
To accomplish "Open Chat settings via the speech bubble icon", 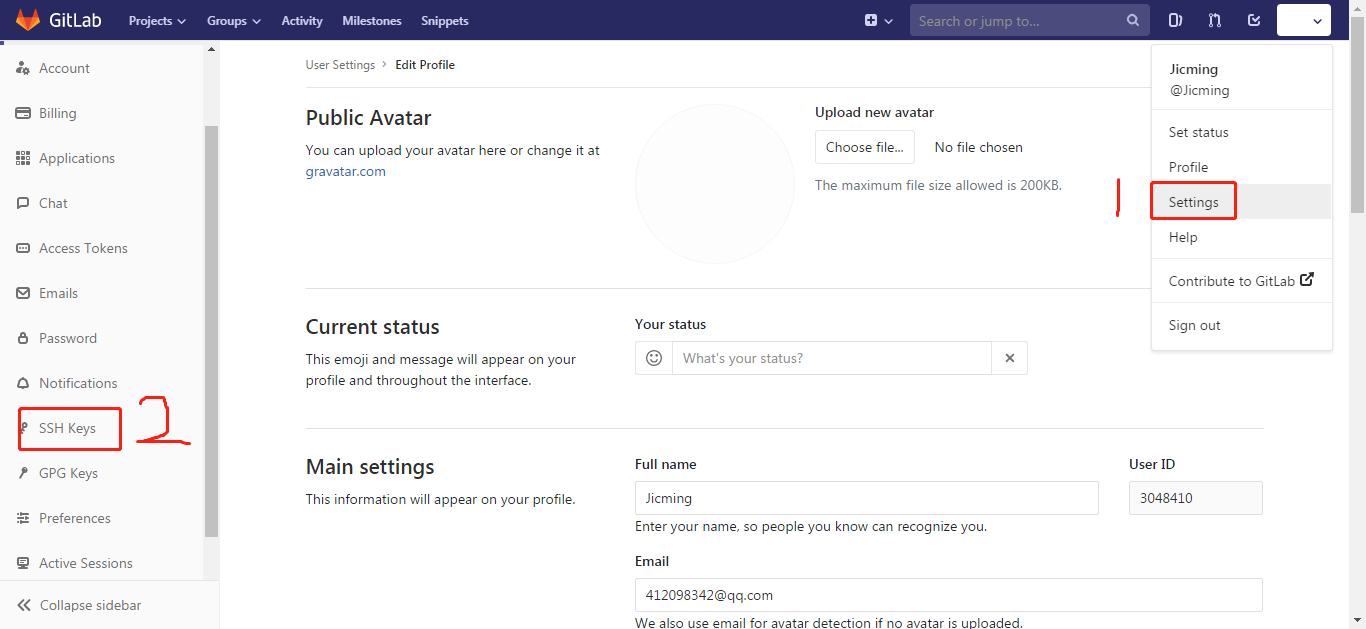I will coord(53,202).
